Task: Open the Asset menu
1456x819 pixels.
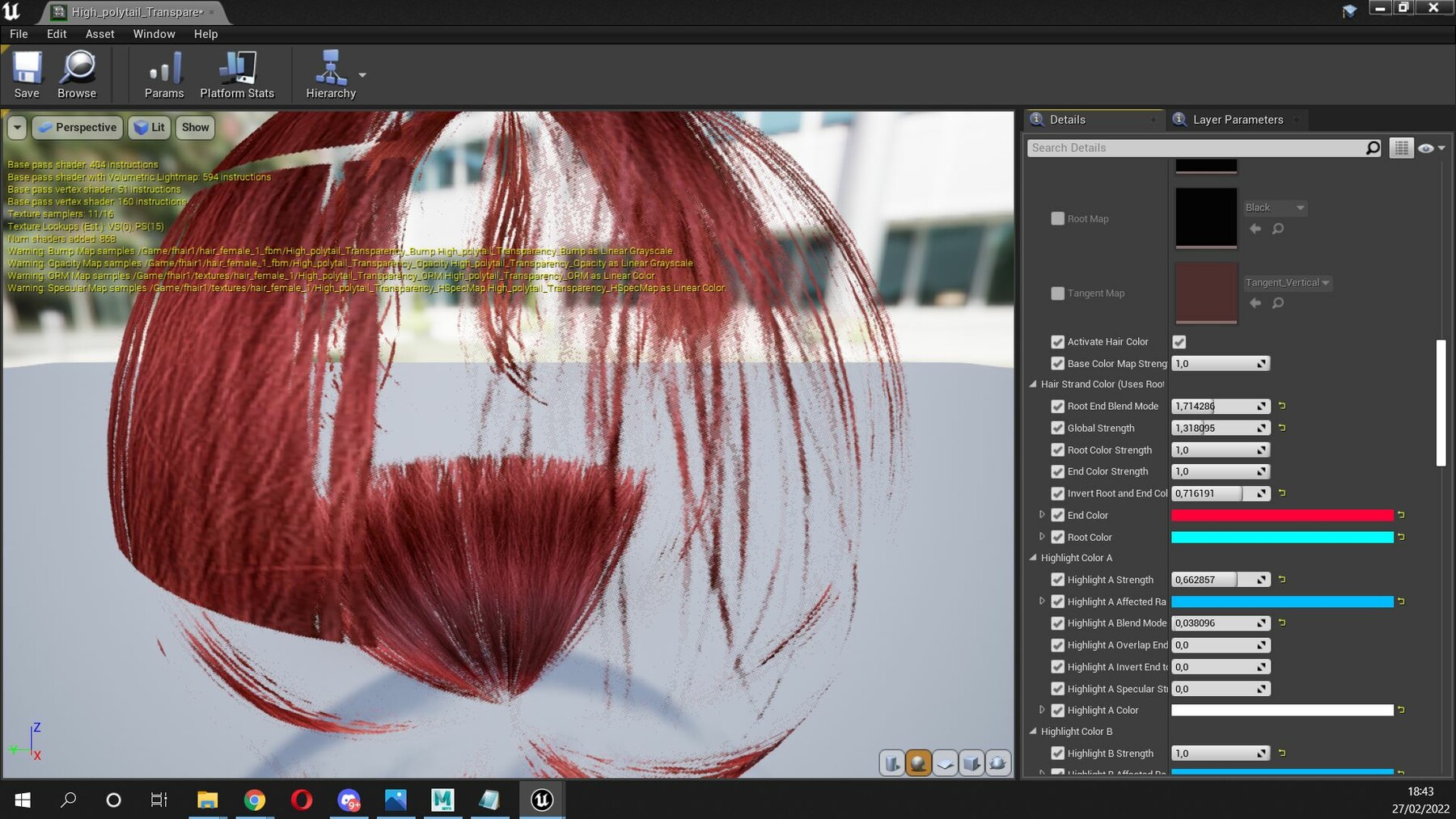Action: pyautogui.click(x=100, y=34)
